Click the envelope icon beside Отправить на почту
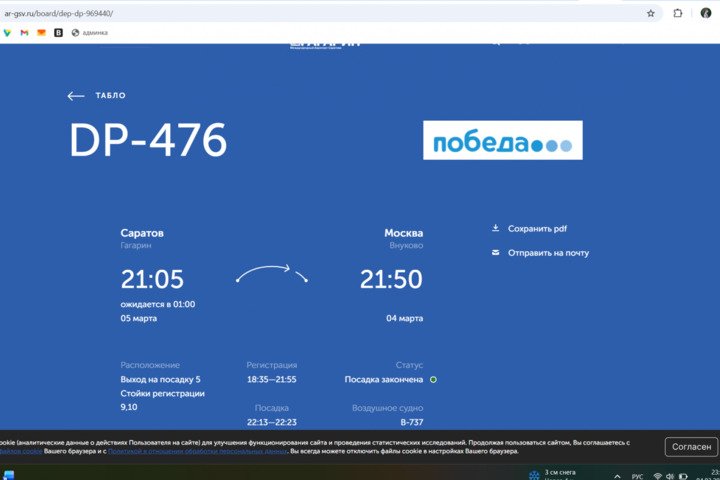Screen dimensions: 720x480 click(495, 253)
